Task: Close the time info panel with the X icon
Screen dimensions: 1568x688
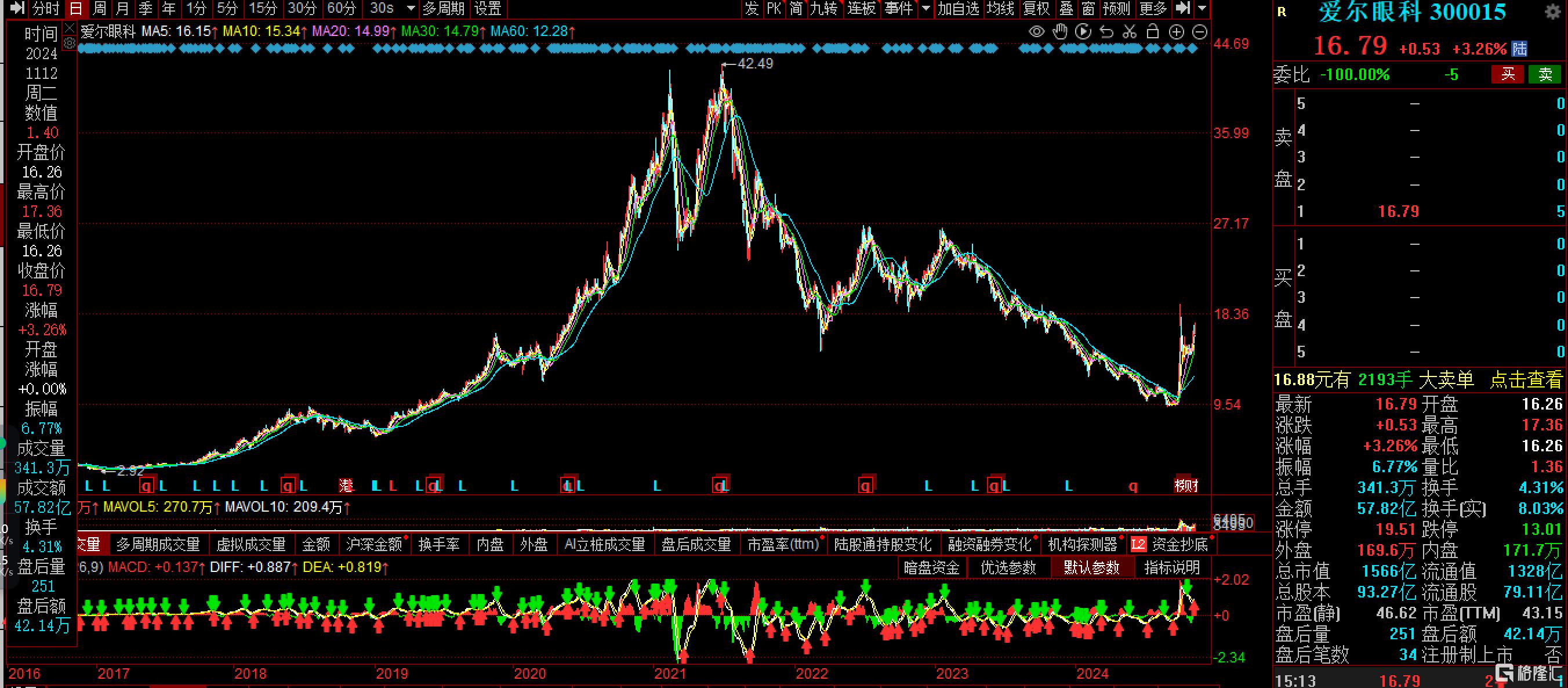Action: pyautogui.click(x=70, y=28)
